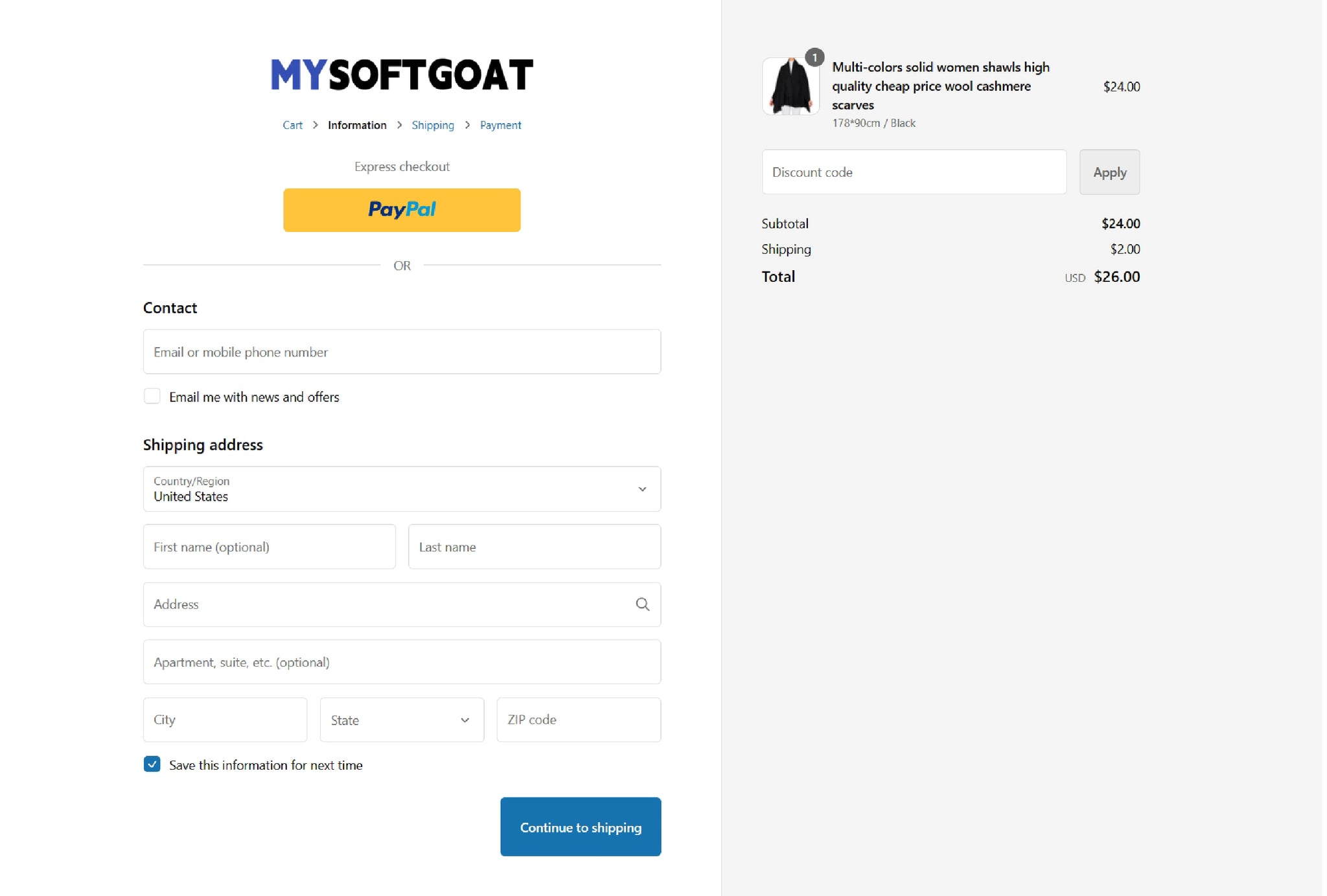Screen dimensions: 1327x896
Task: Expand the State dropdown
Action: [x=402, y=720]
